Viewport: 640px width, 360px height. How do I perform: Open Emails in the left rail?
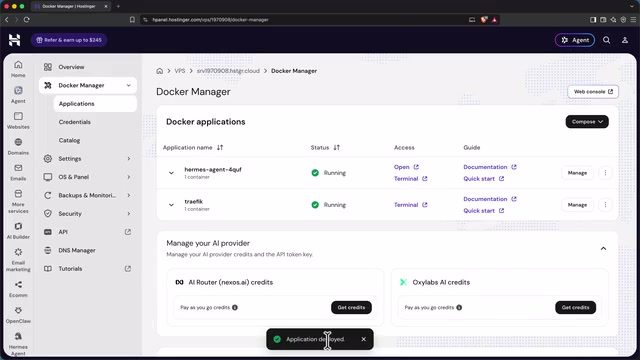[x=18, y=172]
